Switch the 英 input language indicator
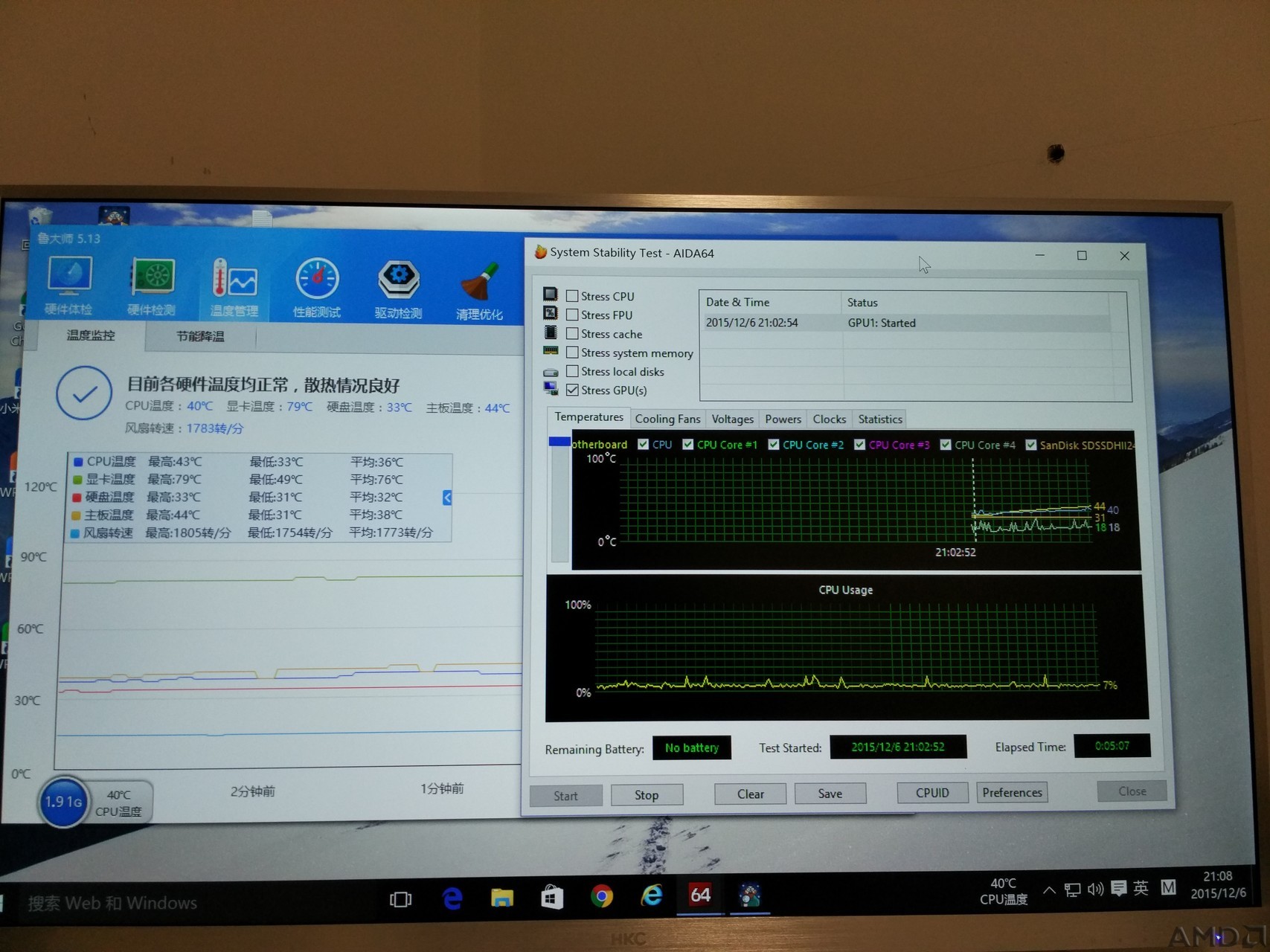Screen dimensions: 1270x952 click(x=1141, y=887)
